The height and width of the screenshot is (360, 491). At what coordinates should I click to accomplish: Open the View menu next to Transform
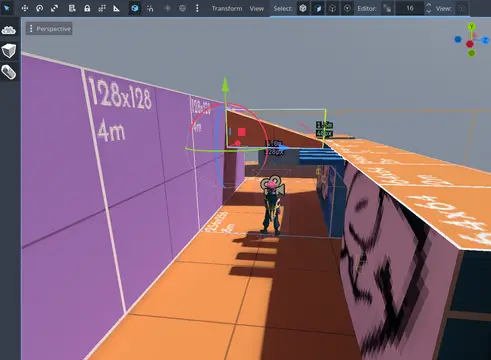pos(257,9)
